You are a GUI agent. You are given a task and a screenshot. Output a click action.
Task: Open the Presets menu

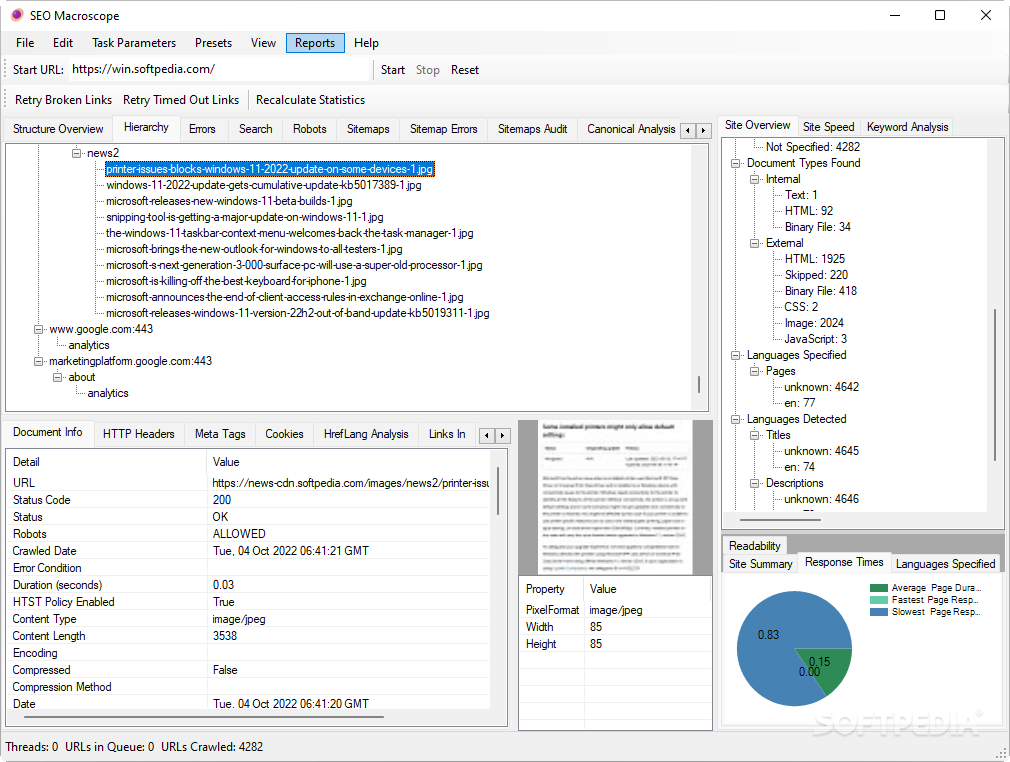pos(213,43)
